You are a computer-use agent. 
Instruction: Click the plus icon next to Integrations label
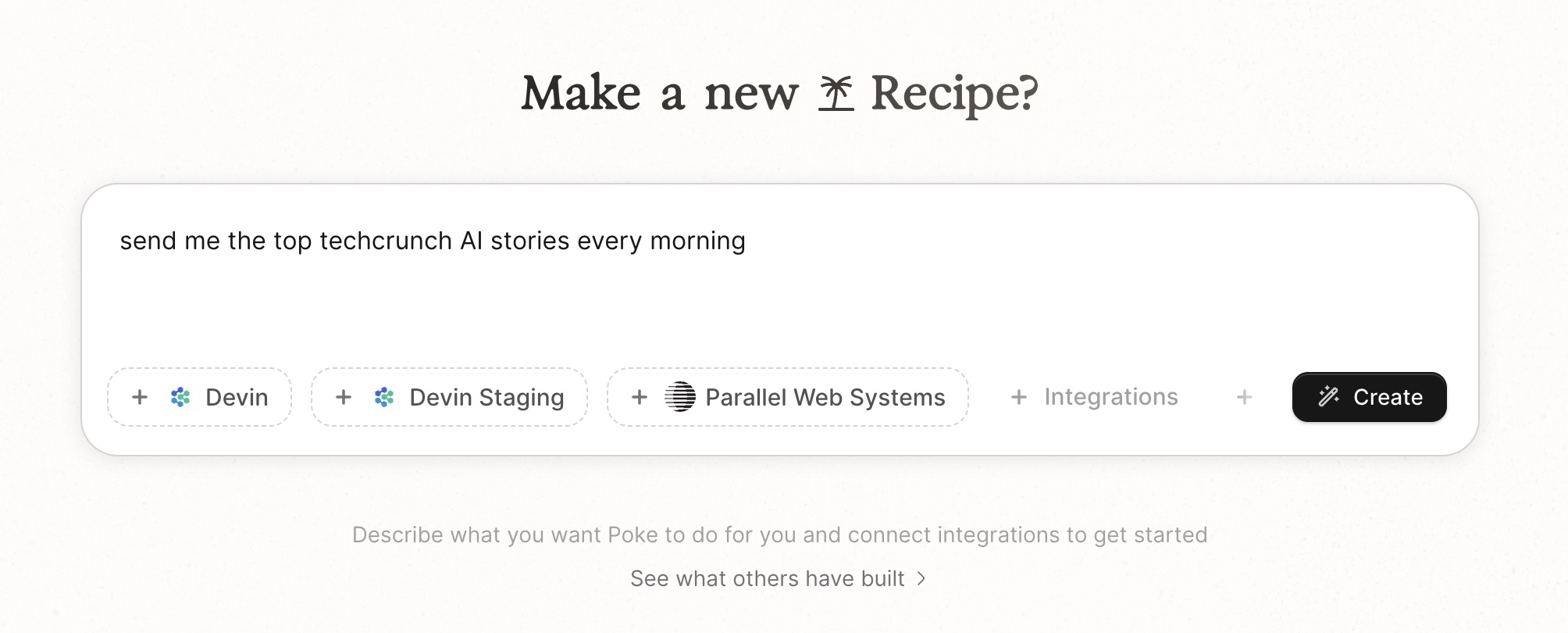[1020, 397]
